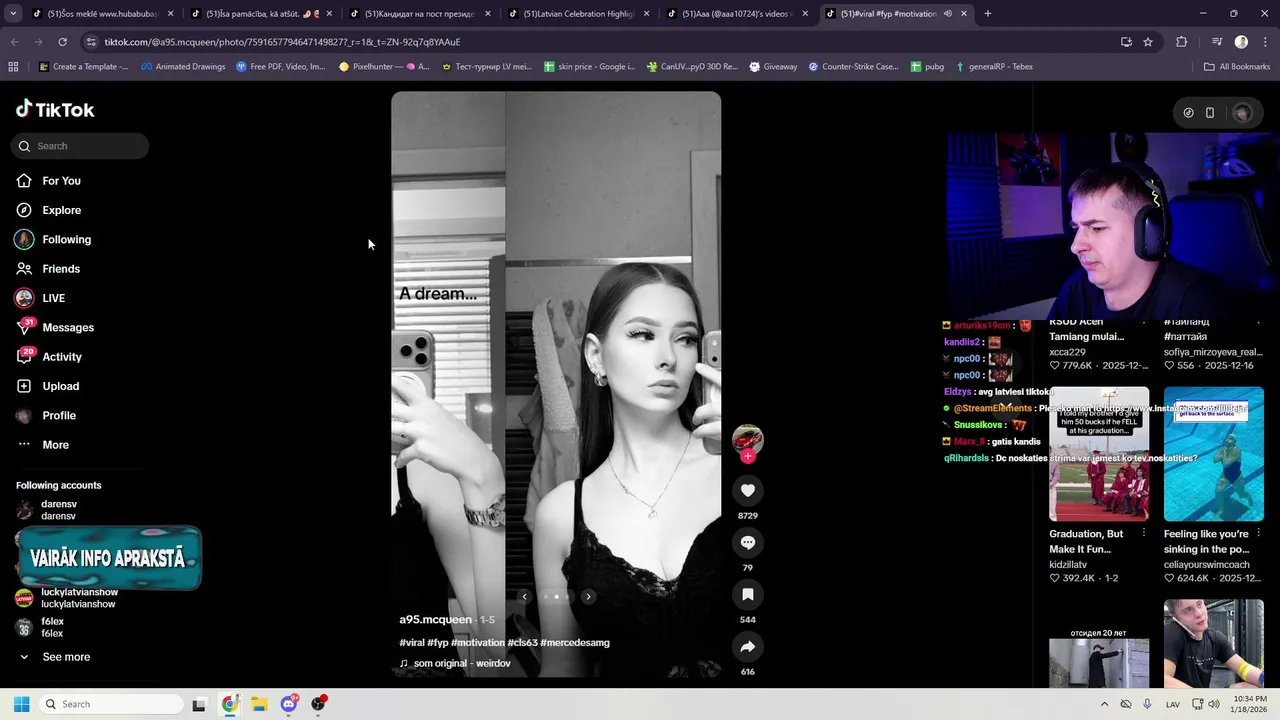Viewport: 1280px width, 720px height.
Task: Open the Windows Start menu
Action: 21,704
